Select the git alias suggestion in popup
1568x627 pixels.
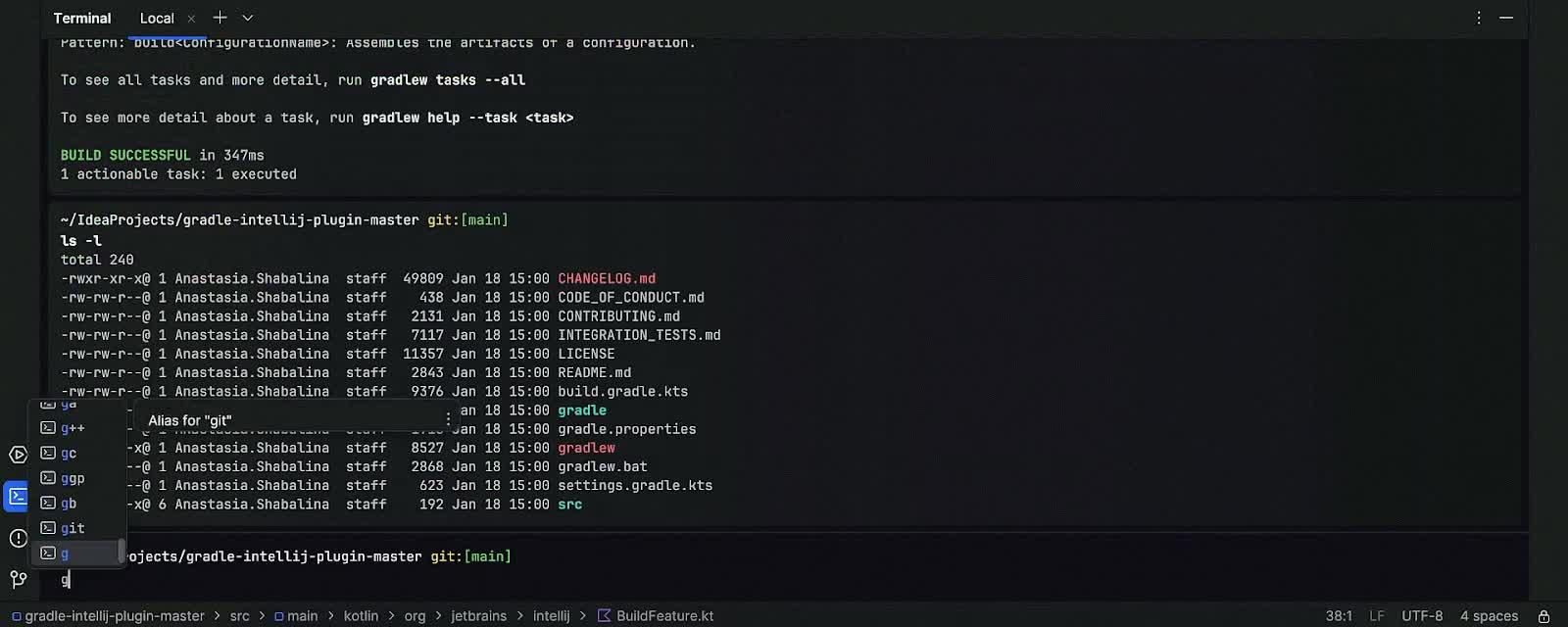coord(73,527)
